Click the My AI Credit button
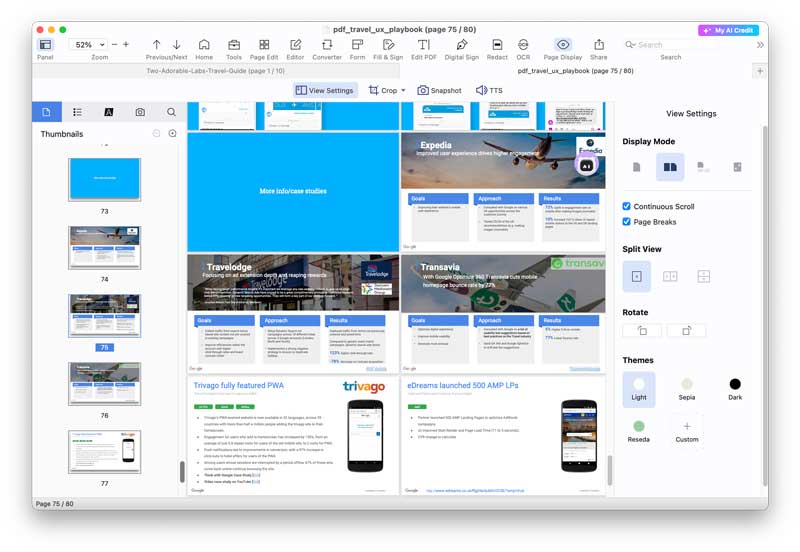This screenshot has width=800, height=552. (x=728, y=30)
